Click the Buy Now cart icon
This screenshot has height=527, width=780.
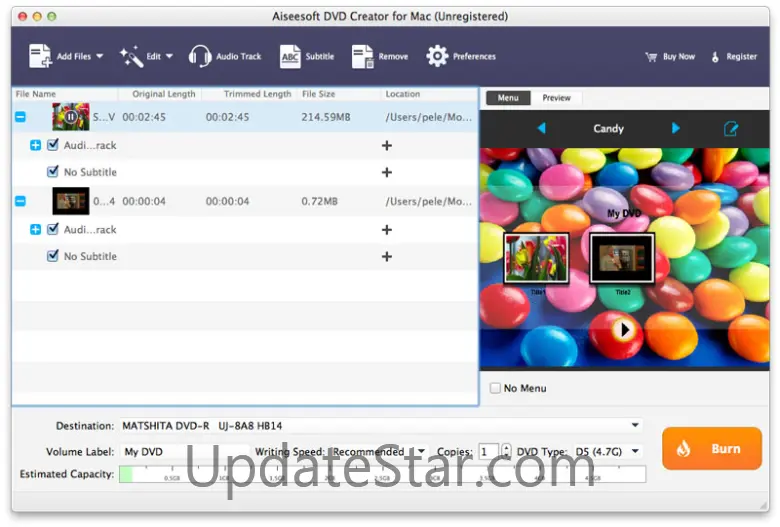[x=651, y=57]
